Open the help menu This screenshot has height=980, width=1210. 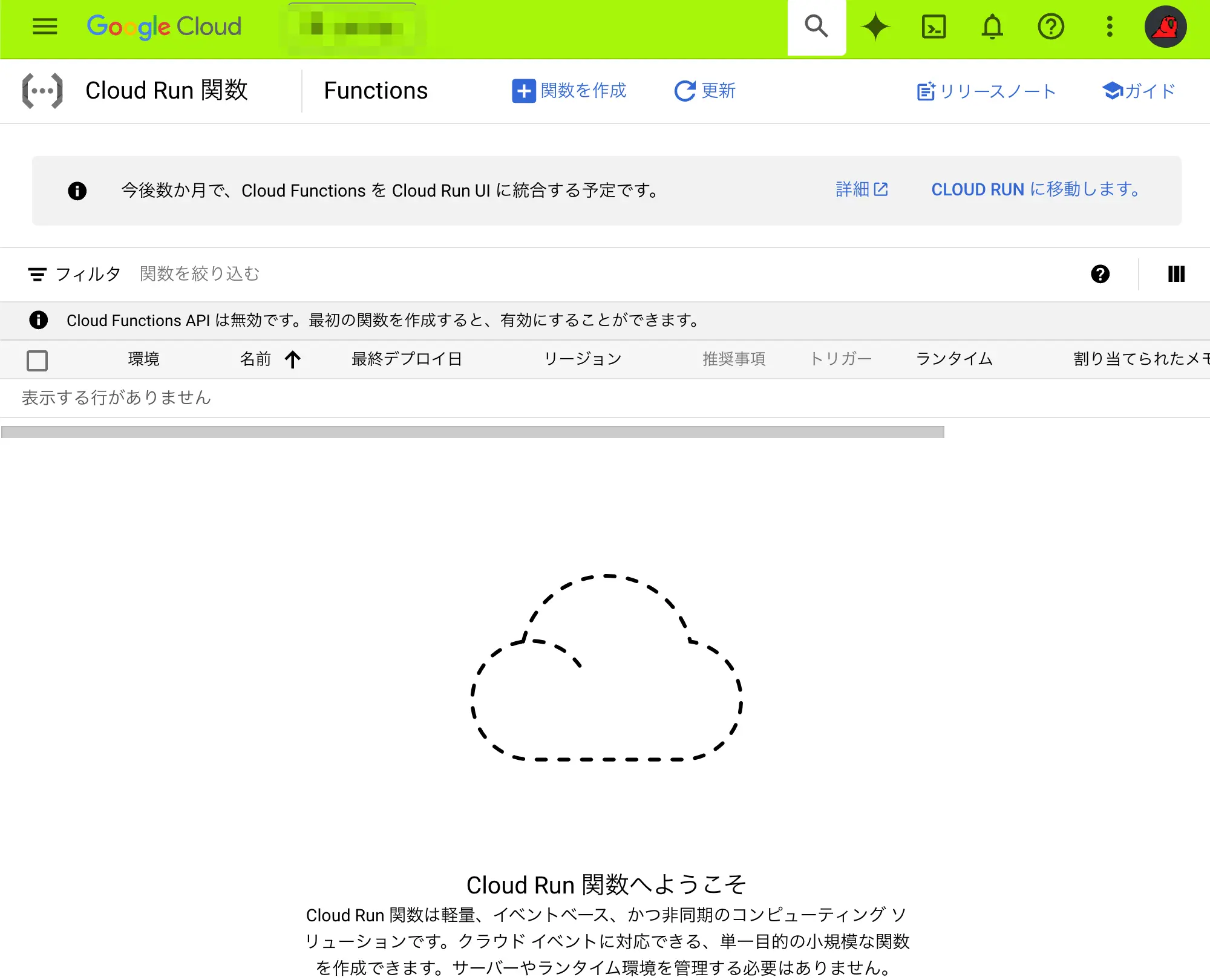1051,27
